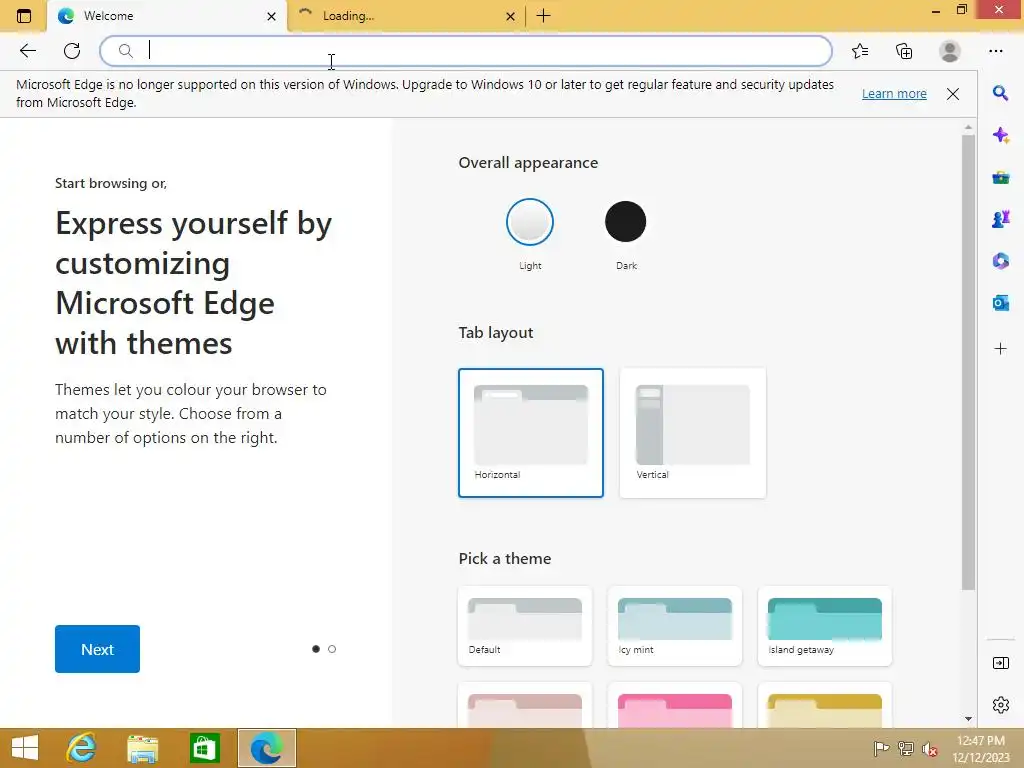The height and width of the screenshot is (768, 1024).
Task: Dismiss the unsupported Windows notification bar
Action: [x=953, y=94]
